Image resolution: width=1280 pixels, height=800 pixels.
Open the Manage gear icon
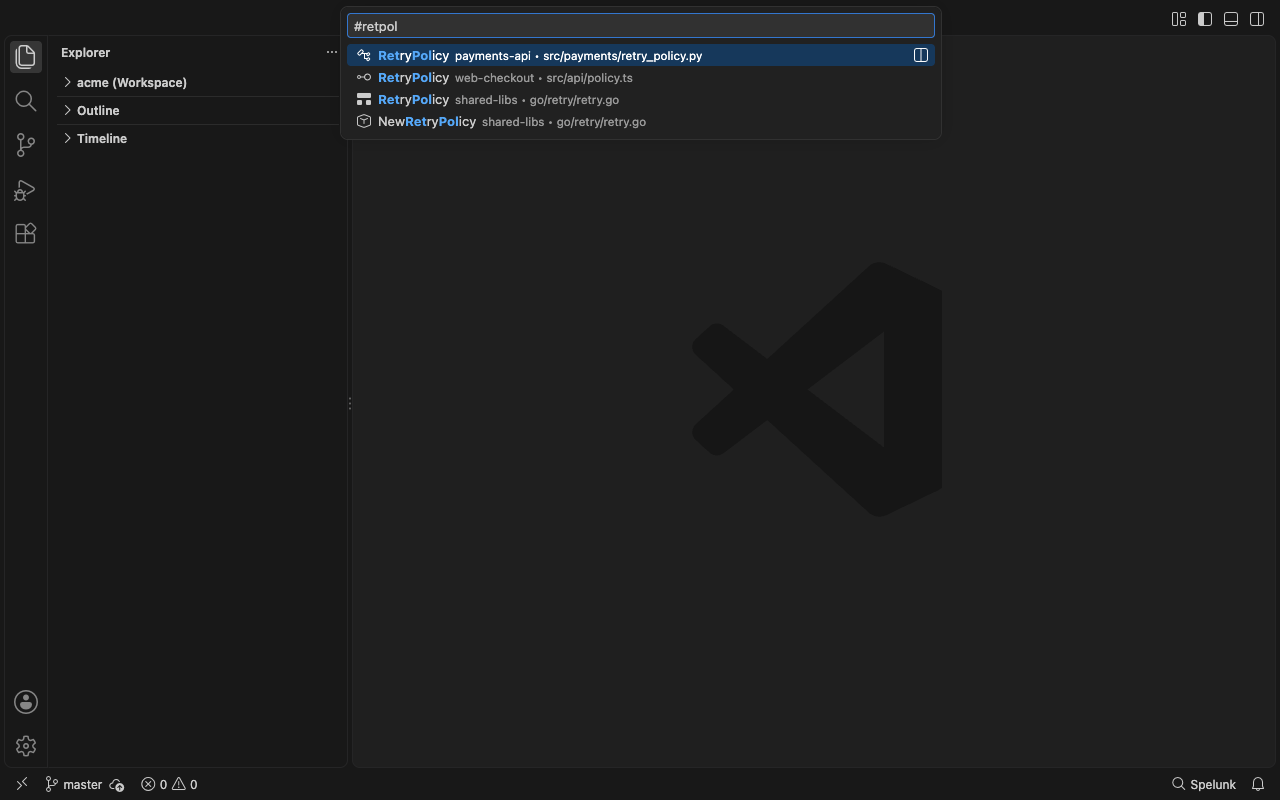pos(26,746)
